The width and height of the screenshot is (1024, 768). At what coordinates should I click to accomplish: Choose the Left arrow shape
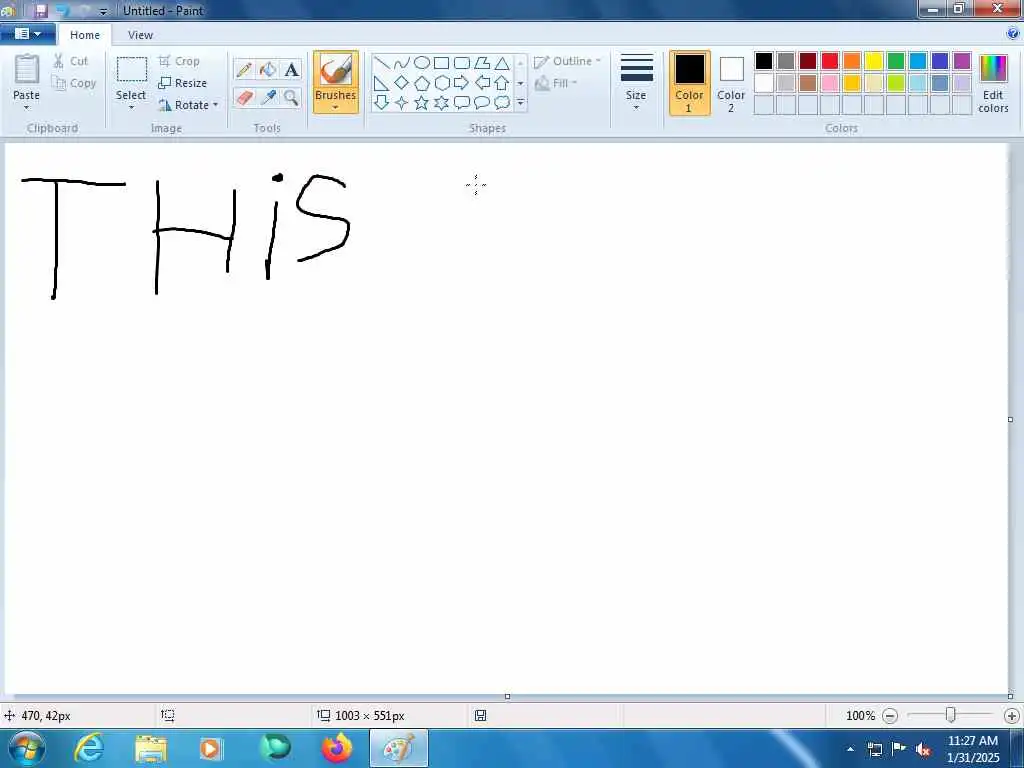pyautogui.click(x=482, y=83)
